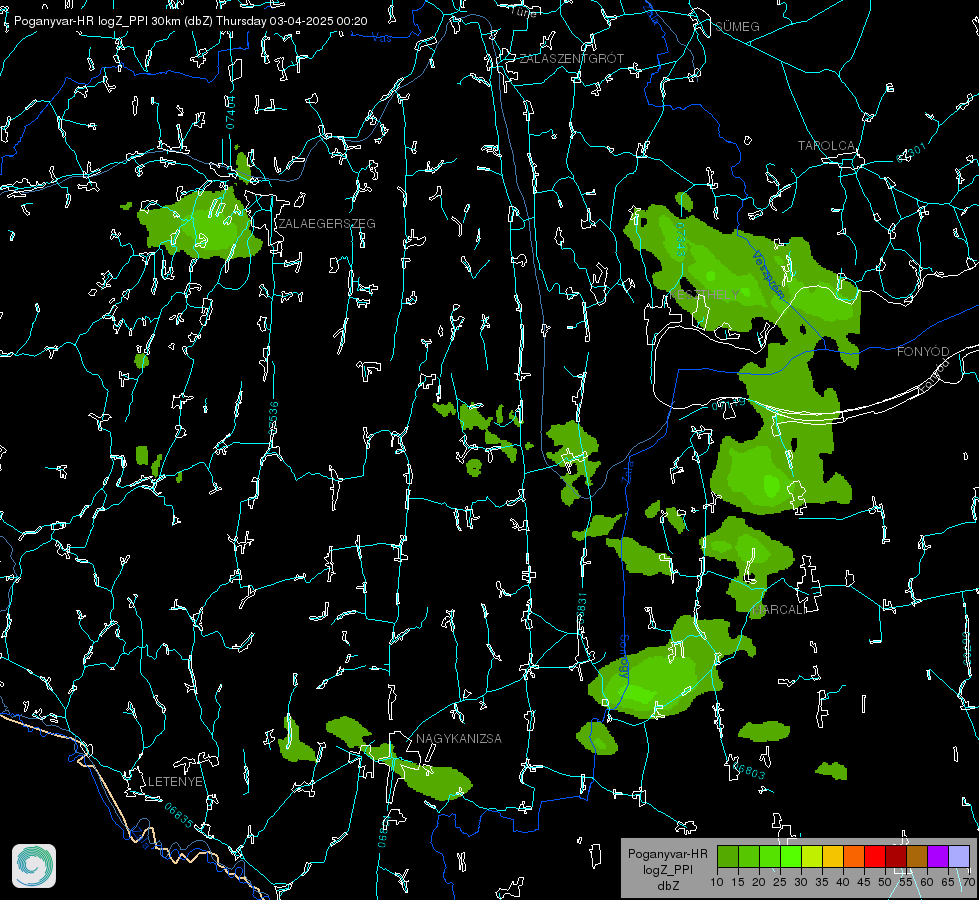Click the Somogy county label
Viewport: 979px width, 900px height.
(624, 657)
